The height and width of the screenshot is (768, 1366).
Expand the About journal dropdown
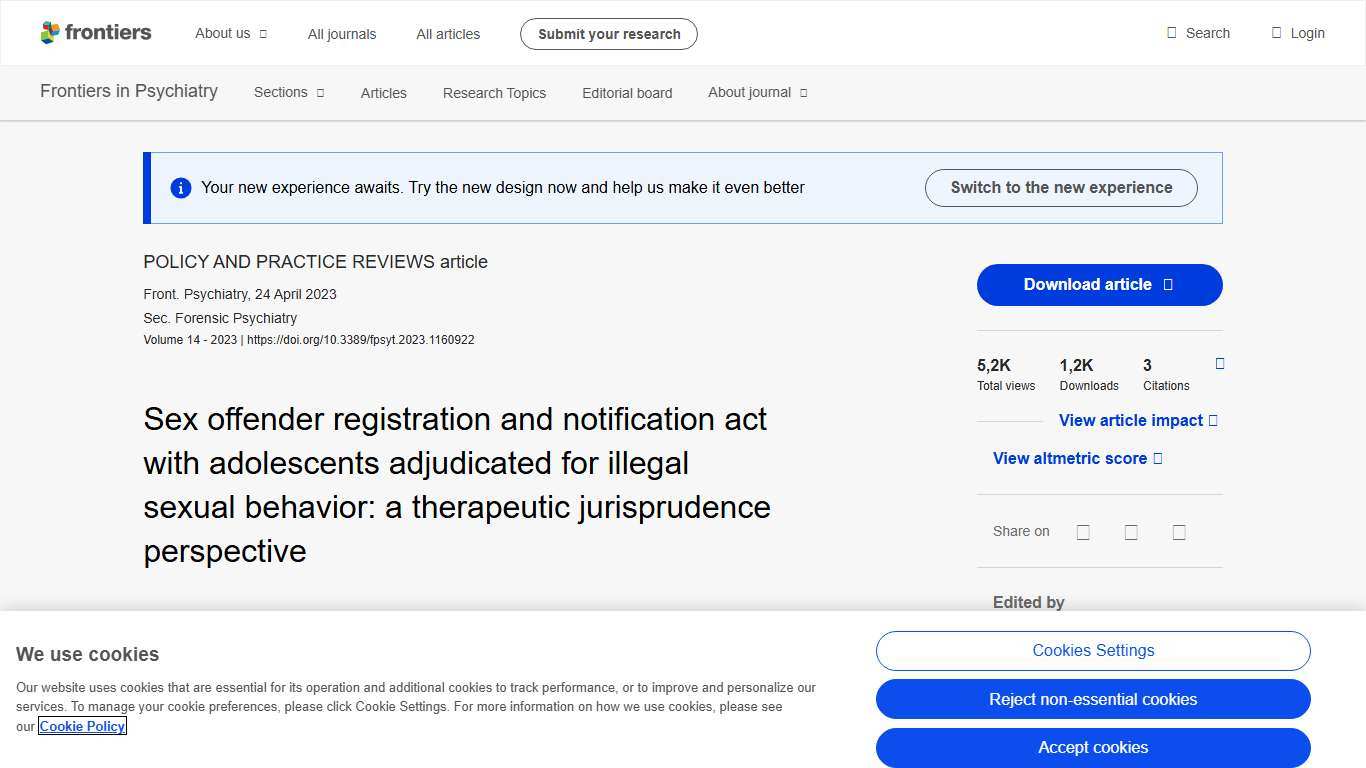757,92
